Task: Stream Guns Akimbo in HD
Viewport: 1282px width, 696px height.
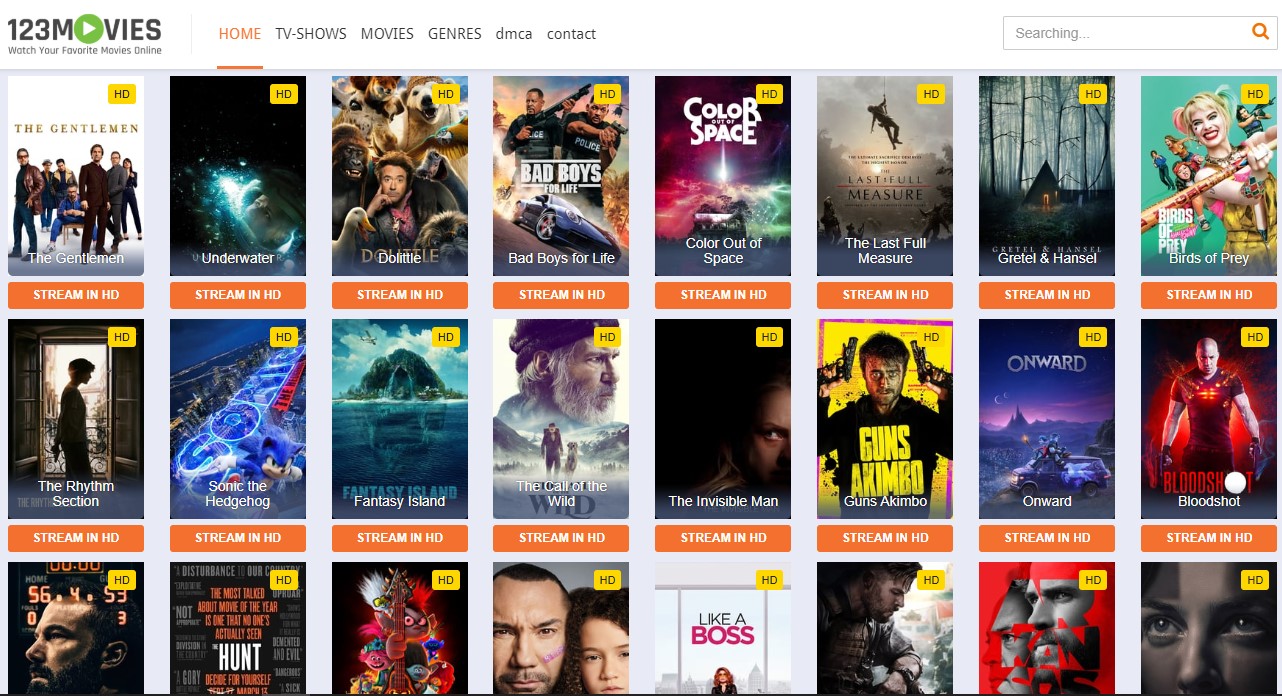Action: click(x=885, y=538)
